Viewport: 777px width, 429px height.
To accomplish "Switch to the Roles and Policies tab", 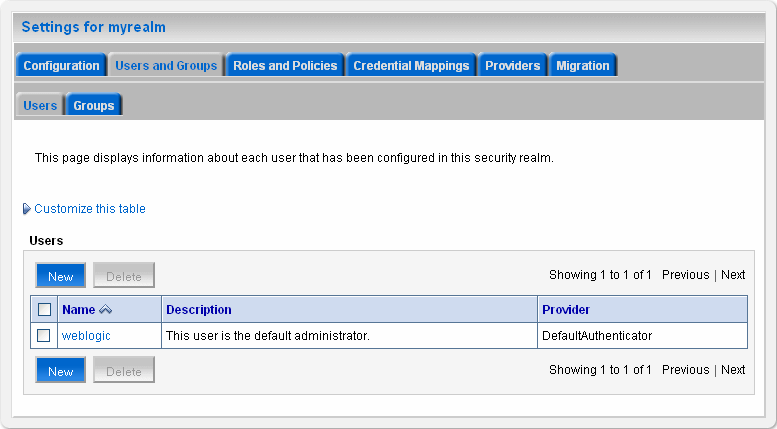I will click(285, 65).
